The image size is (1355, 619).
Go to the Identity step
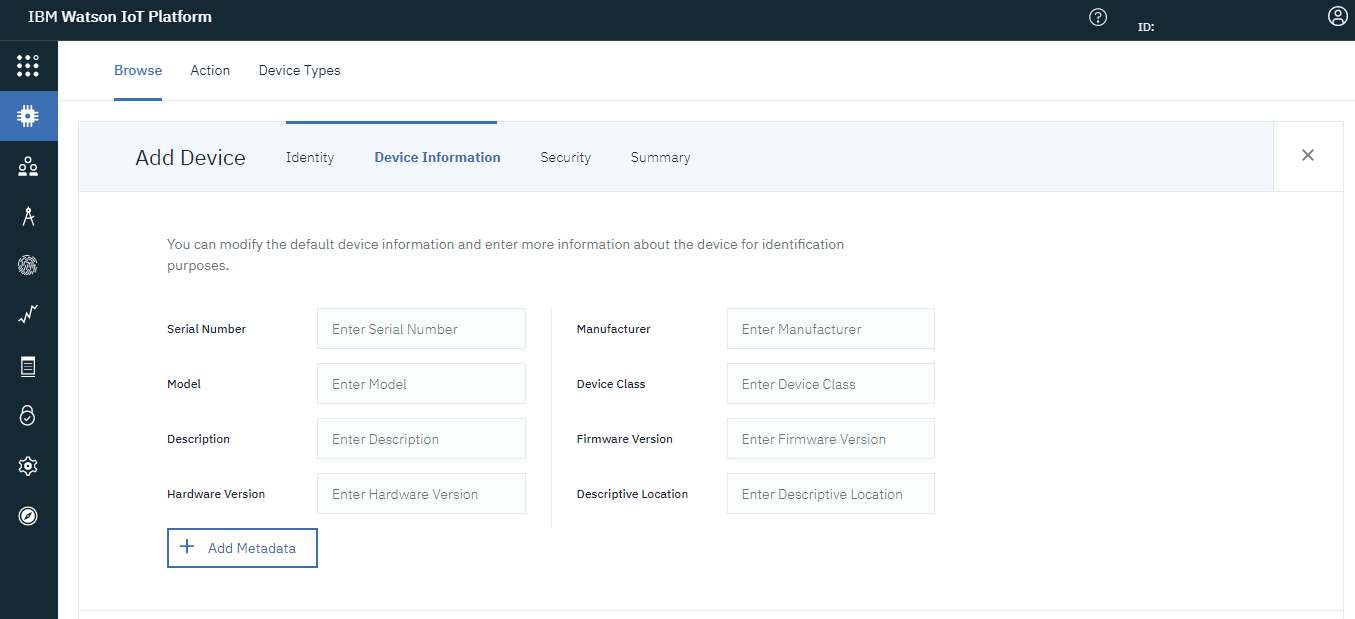click(309, 157)
